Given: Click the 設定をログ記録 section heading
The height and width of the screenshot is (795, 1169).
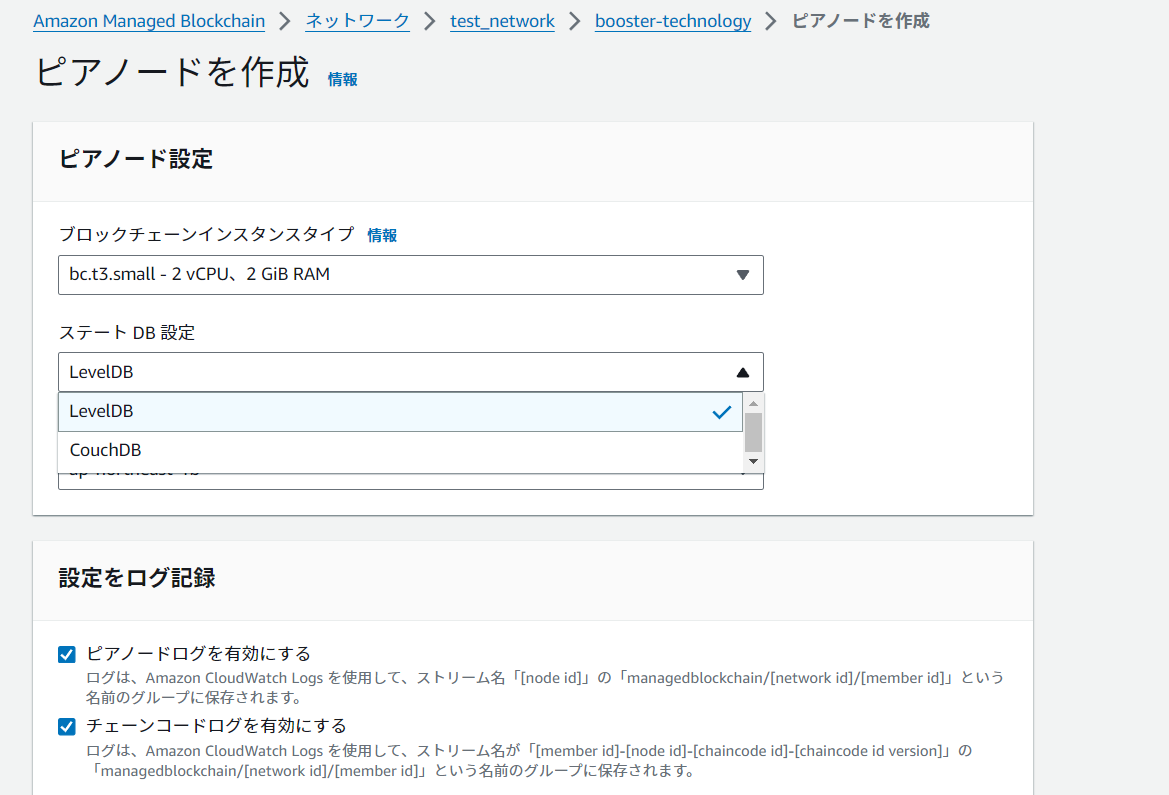Looking at the screenshot, I should click(x=136, y=578).
